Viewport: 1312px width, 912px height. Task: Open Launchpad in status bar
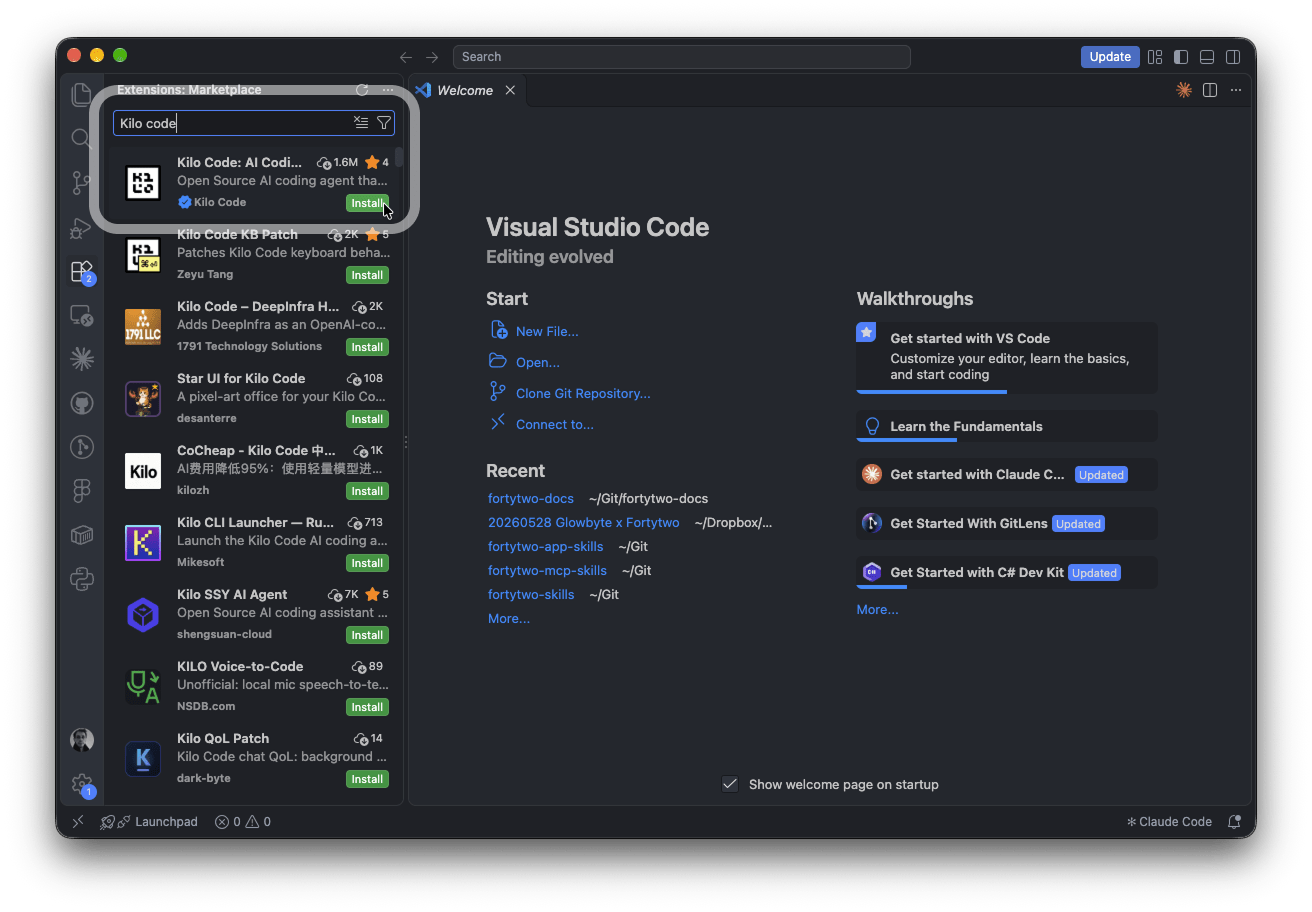[x=148, y=822]
